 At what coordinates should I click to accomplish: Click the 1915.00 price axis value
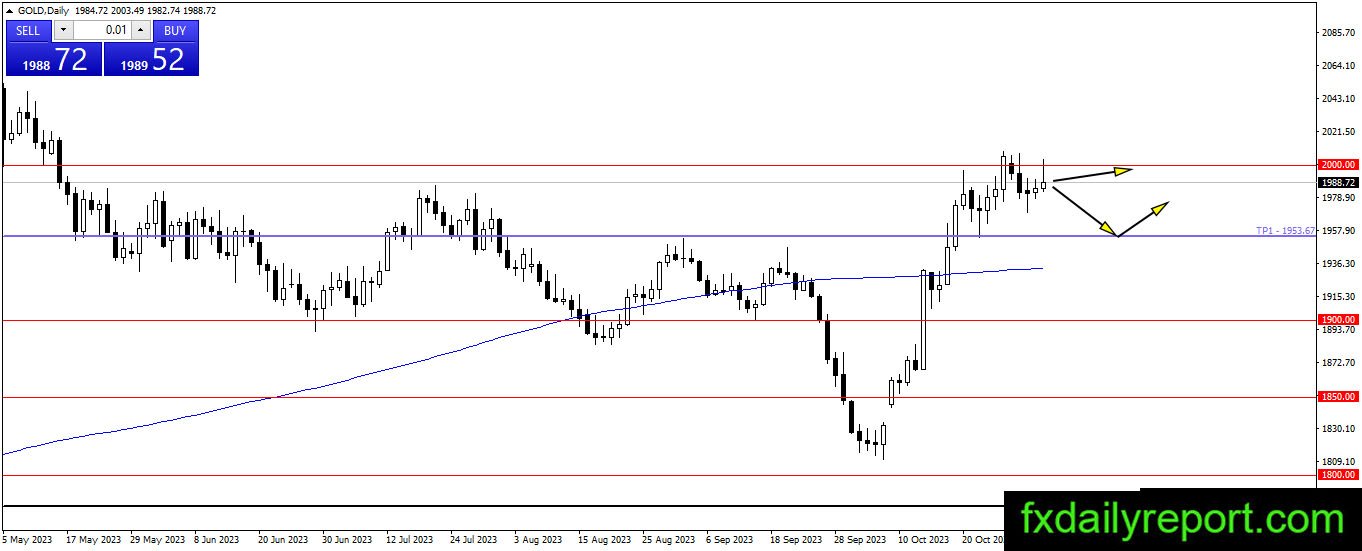(1337, 297)
